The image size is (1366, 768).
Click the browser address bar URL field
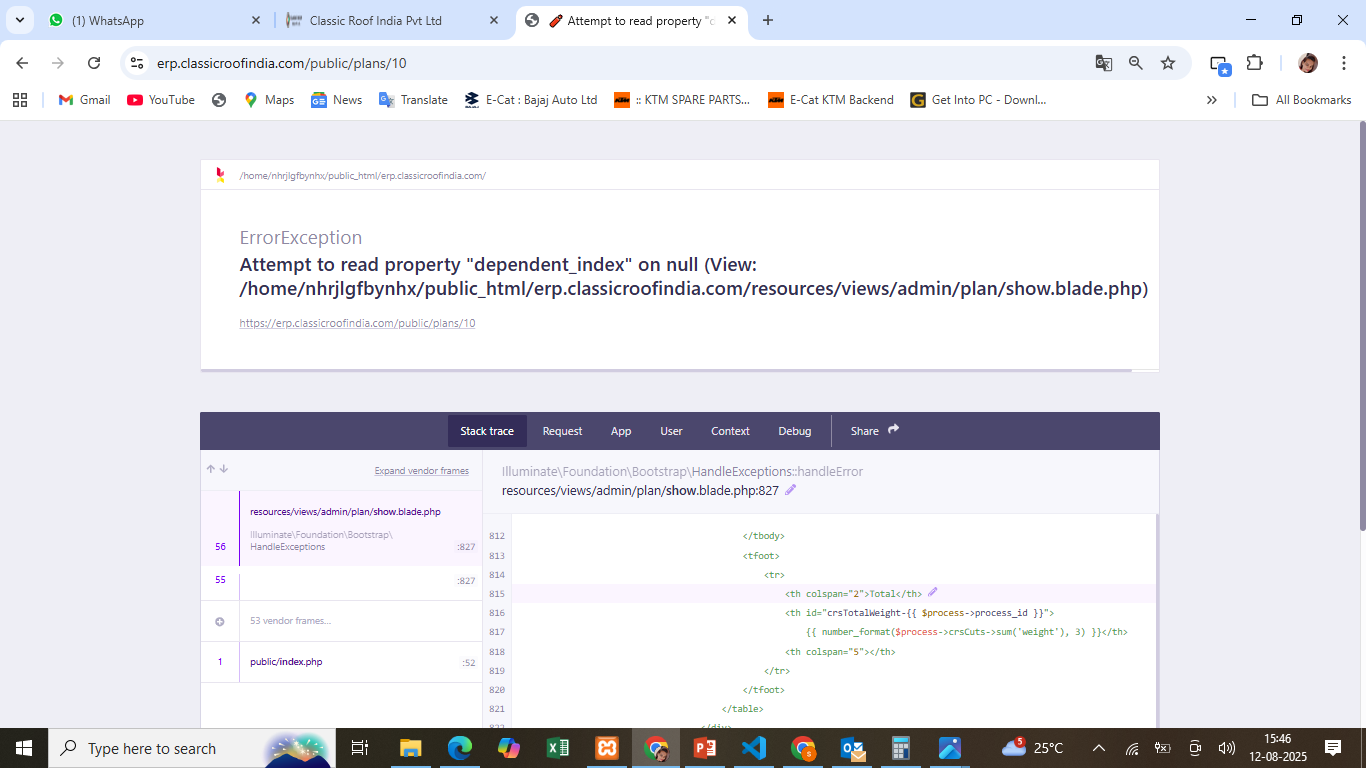point(600,63)
